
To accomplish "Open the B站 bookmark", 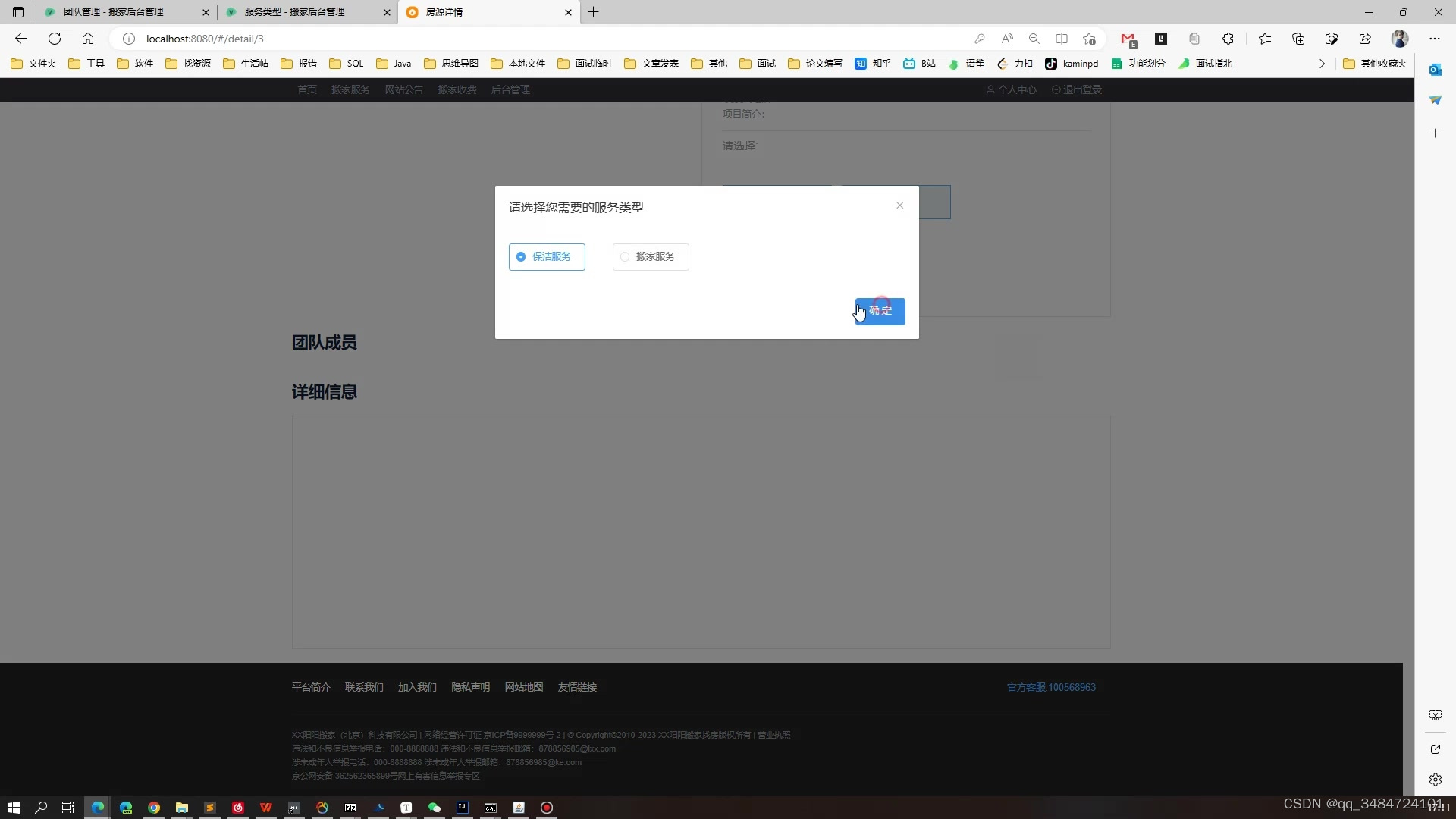I will point(920,64).
